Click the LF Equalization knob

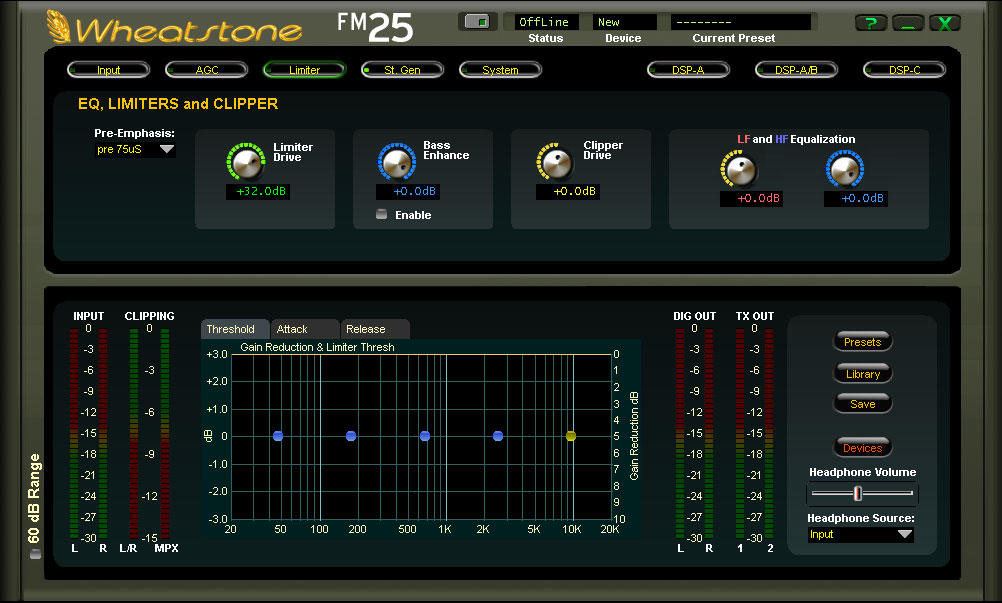(739, 170)
